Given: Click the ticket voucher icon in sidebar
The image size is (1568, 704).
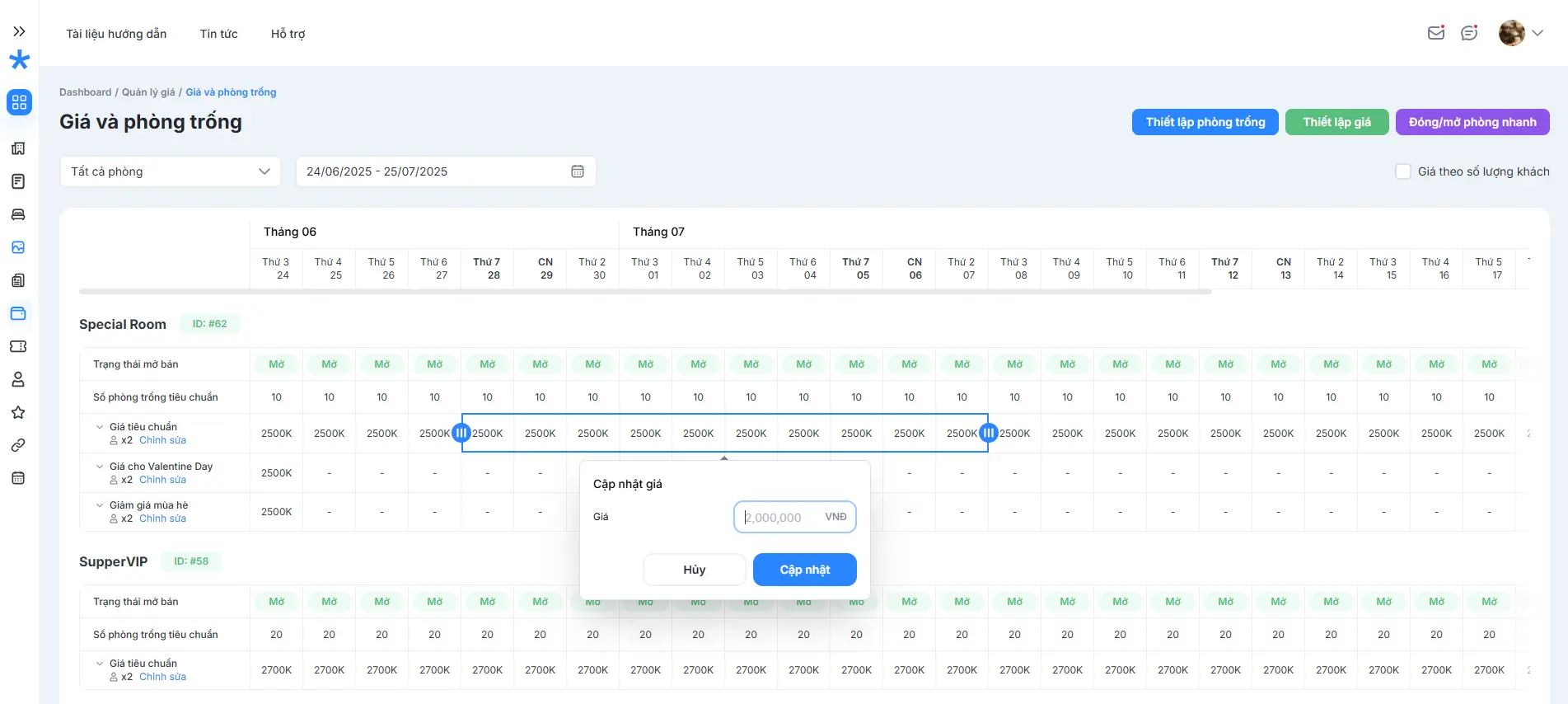Looking at the screenshot, I should (x=18, y=346).
